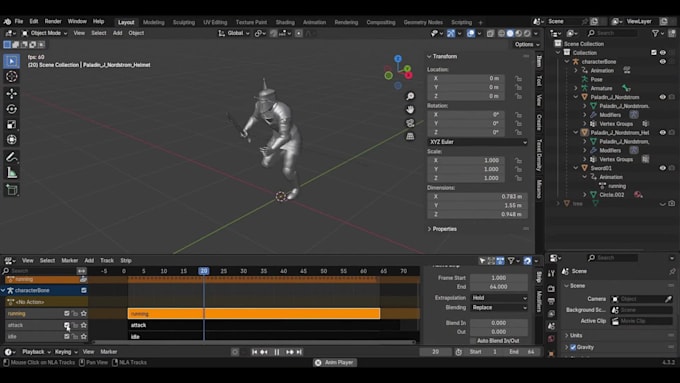Click the current frame number field
Screen dimensions: 680x383
click(x=436, y=352)
